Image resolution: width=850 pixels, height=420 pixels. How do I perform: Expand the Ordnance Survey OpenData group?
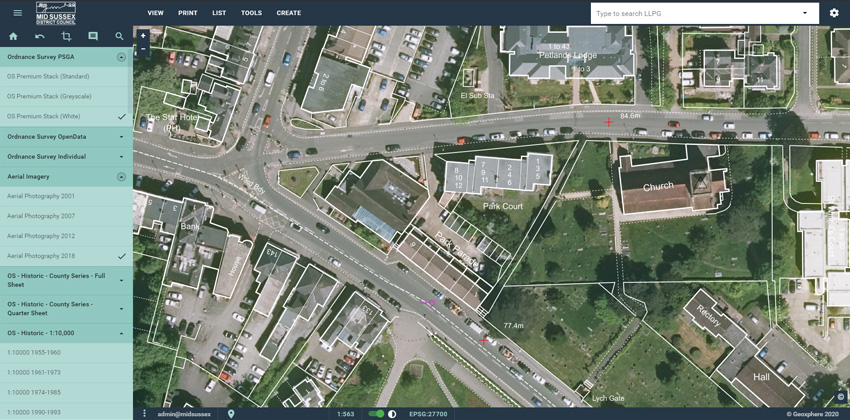tap(121, 137)
